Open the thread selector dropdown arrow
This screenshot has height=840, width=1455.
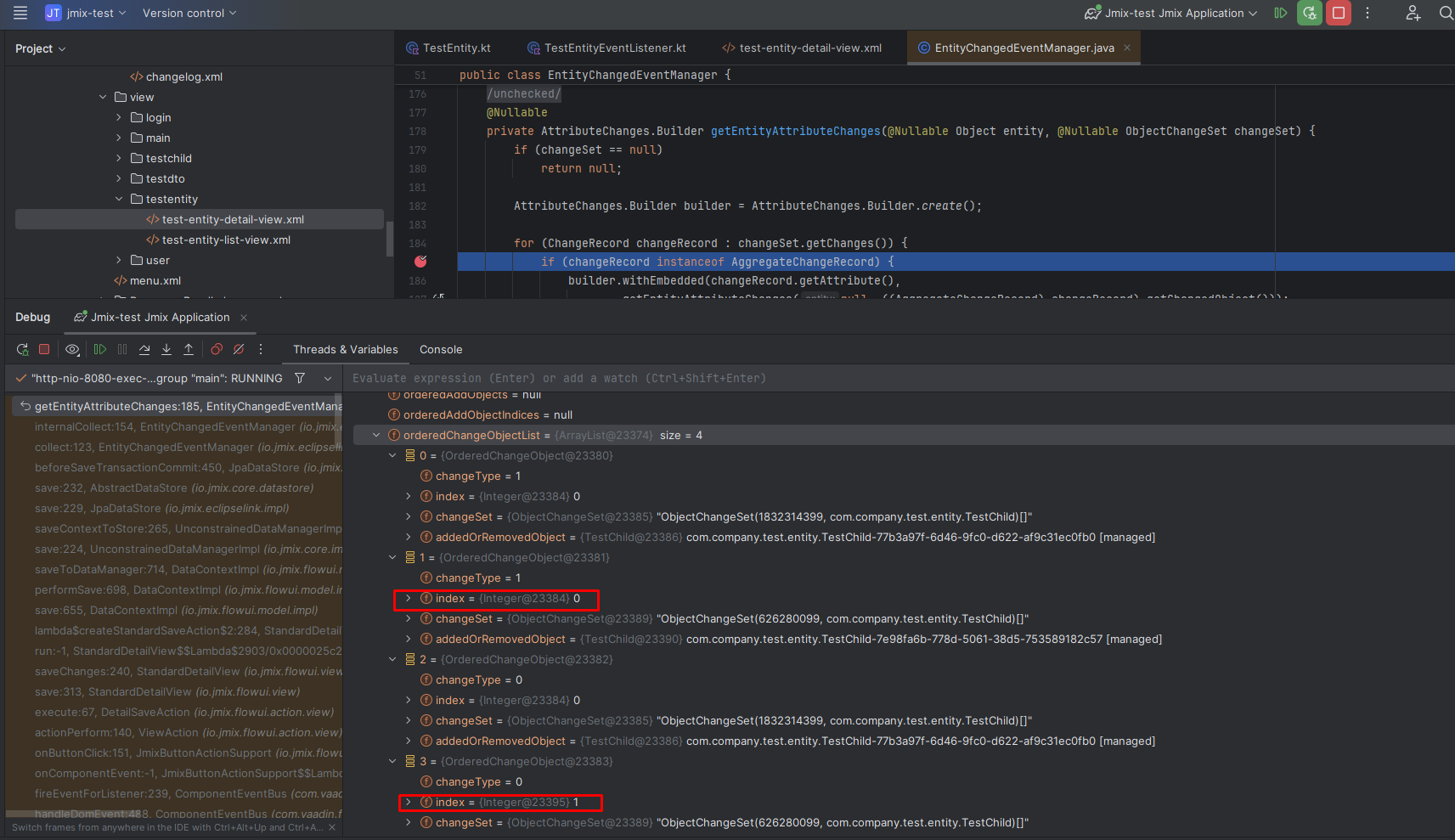(x=328, y=378)
